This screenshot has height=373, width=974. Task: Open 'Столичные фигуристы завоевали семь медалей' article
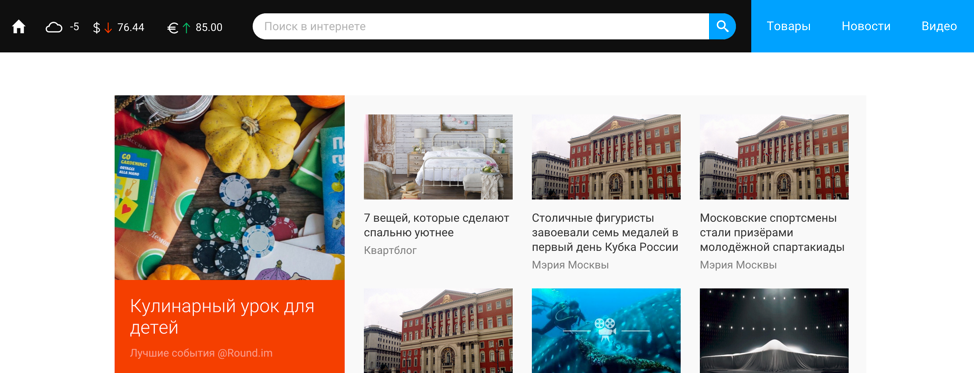[605, 233]
